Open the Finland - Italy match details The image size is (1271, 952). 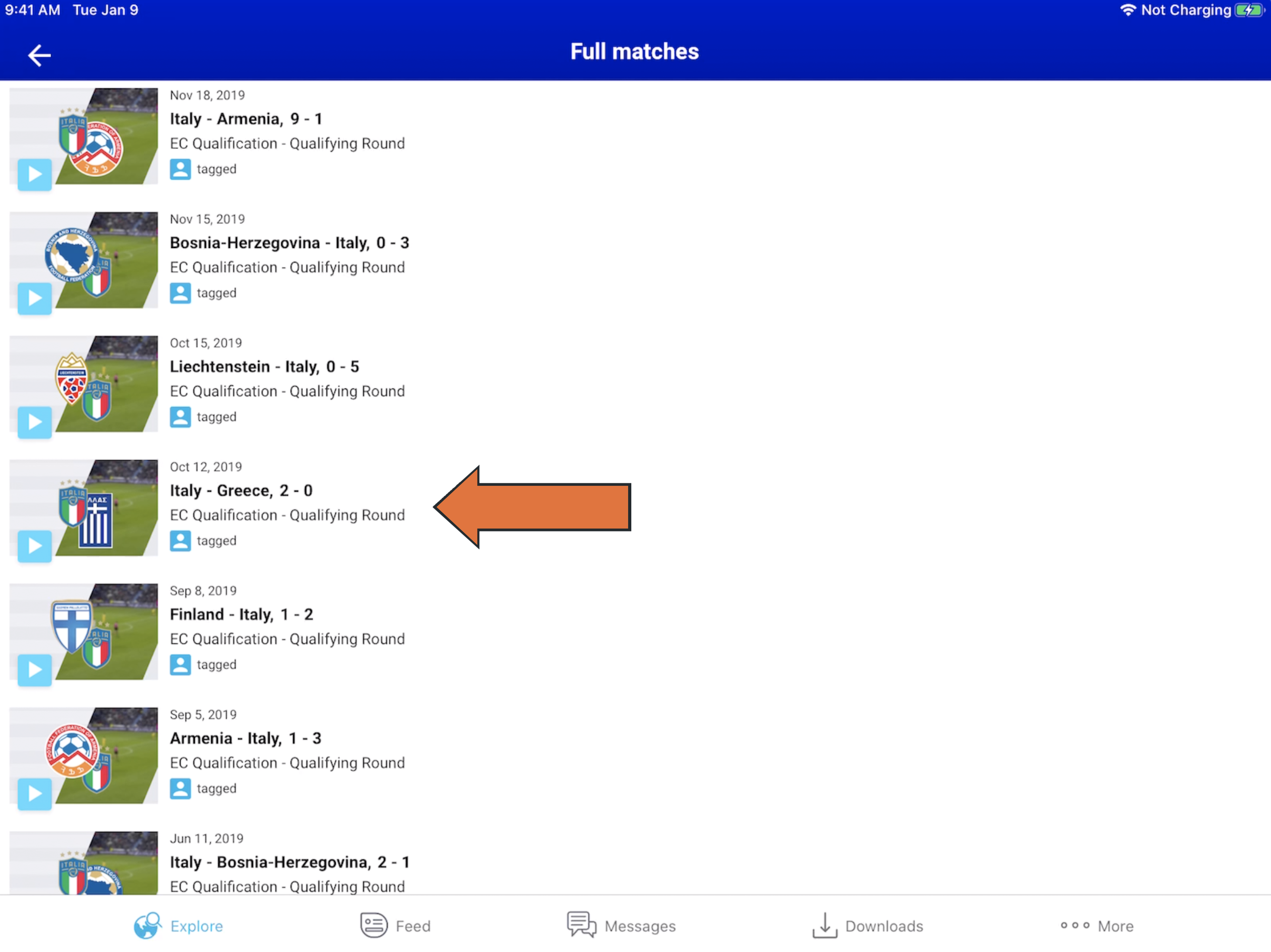point(241,614)
